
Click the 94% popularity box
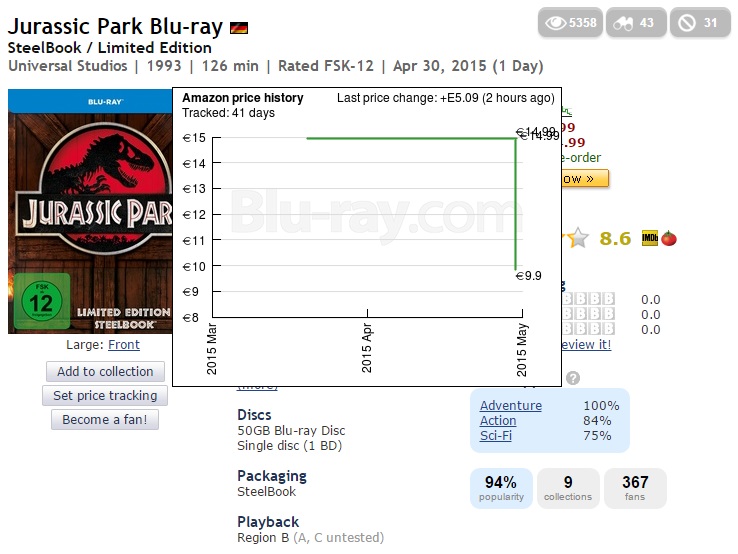click(x=501, y=488)
